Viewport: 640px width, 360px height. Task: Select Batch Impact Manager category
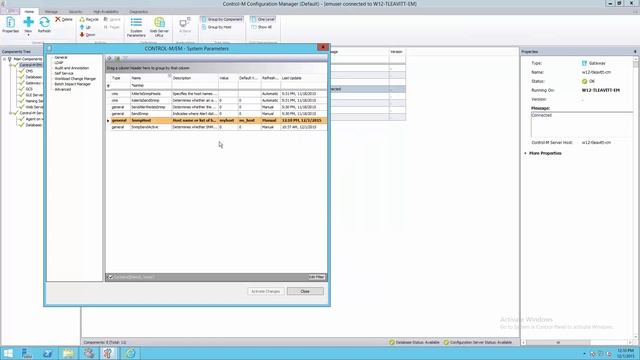pos(72,84)
